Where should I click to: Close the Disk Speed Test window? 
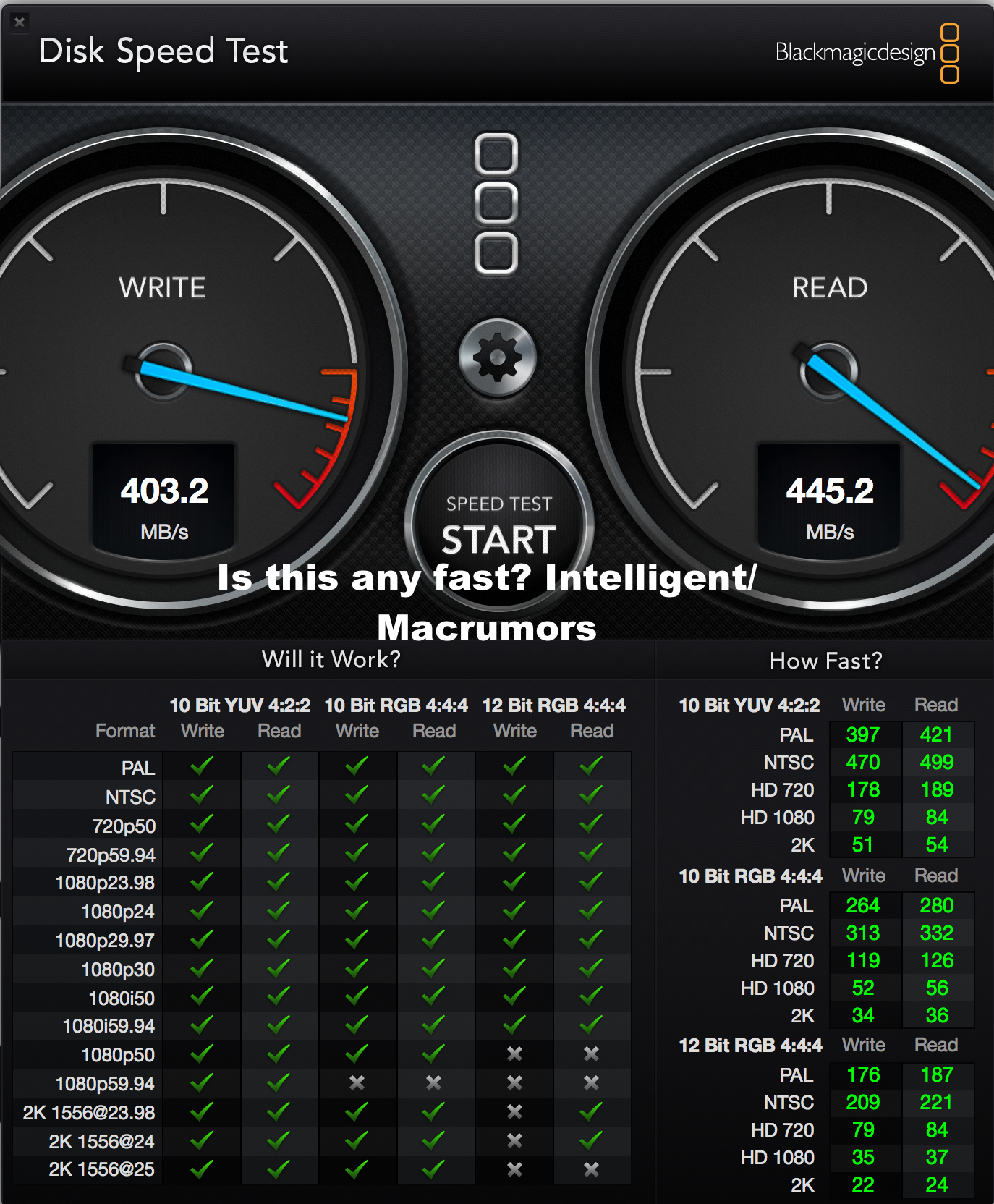click(x=20, y=22)
